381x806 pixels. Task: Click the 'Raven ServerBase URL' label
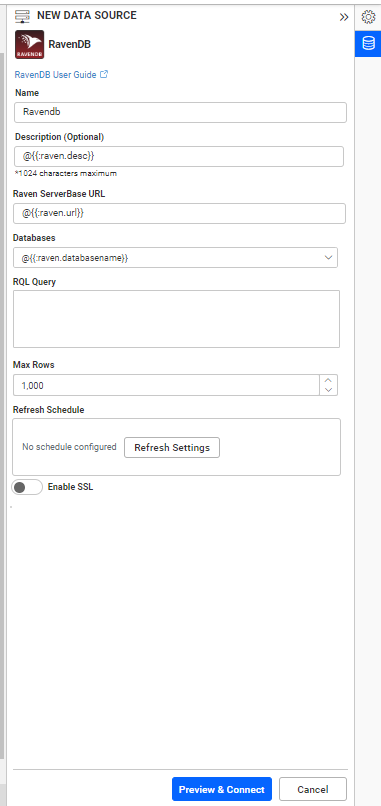59,194
